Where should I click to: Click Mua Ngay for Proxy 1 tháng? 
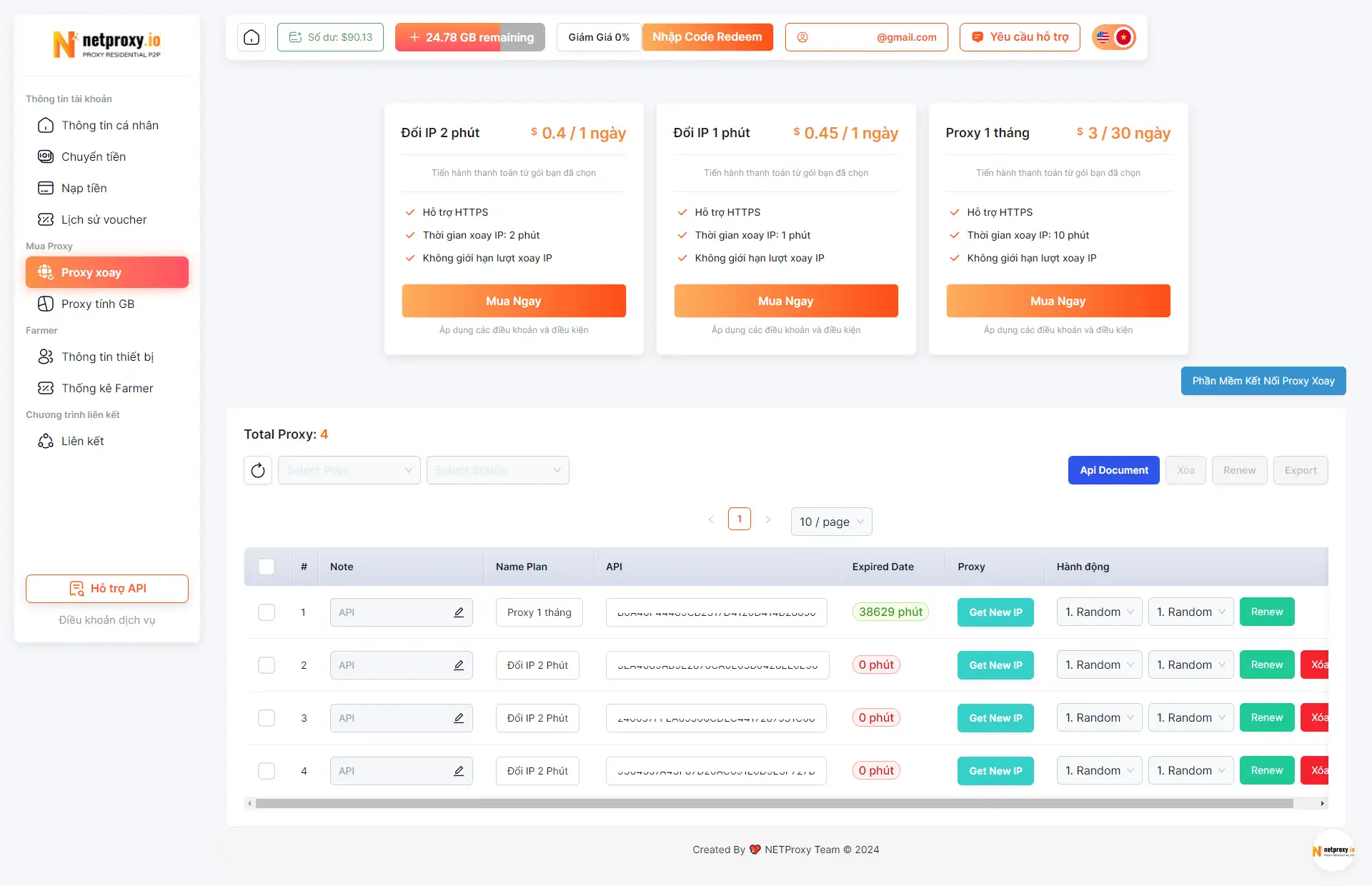(x=1058, y=301)
